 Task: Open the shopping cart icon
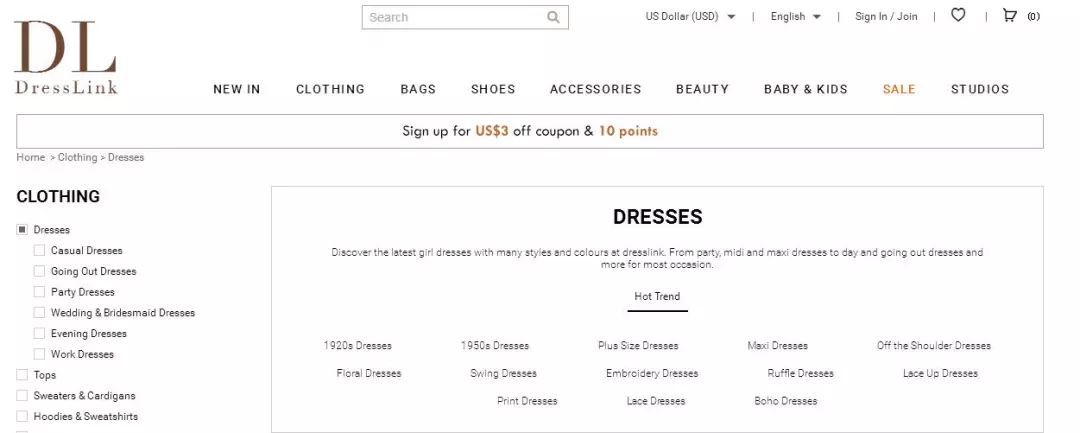coord(1010,15)
